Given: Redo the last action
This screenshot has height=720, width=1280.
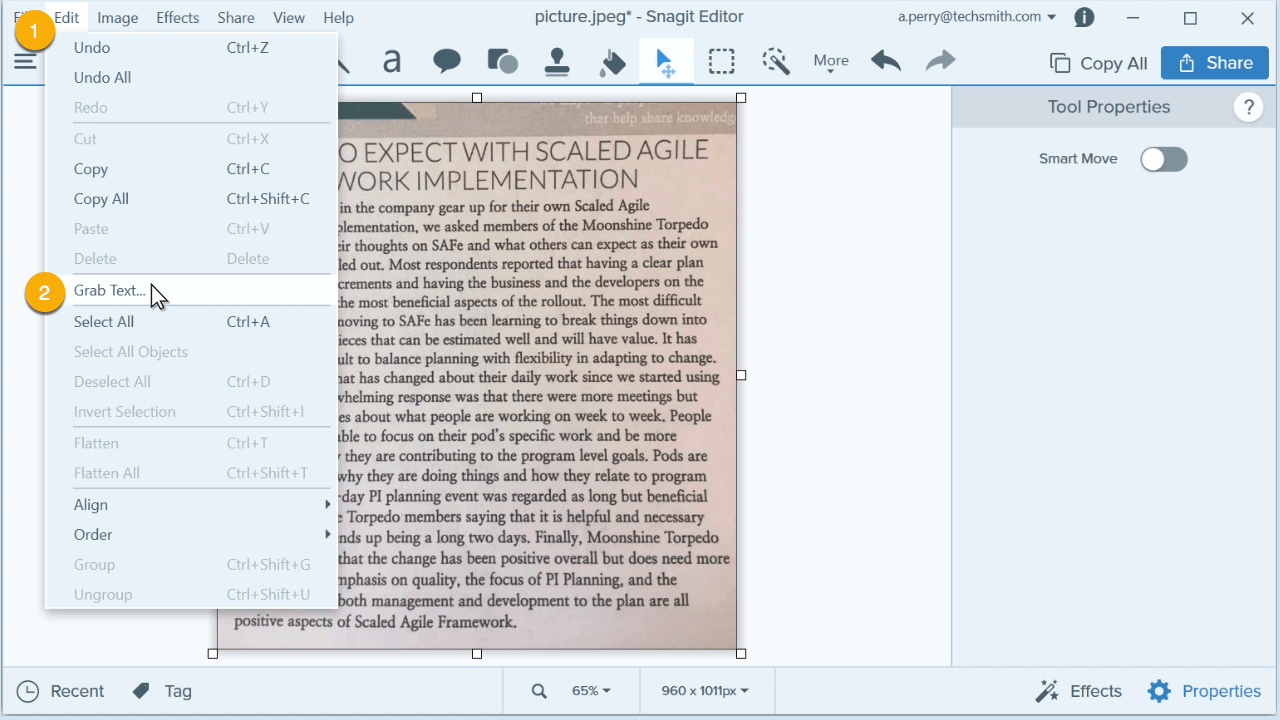Looking at the screenshot, I should point(939,60).
